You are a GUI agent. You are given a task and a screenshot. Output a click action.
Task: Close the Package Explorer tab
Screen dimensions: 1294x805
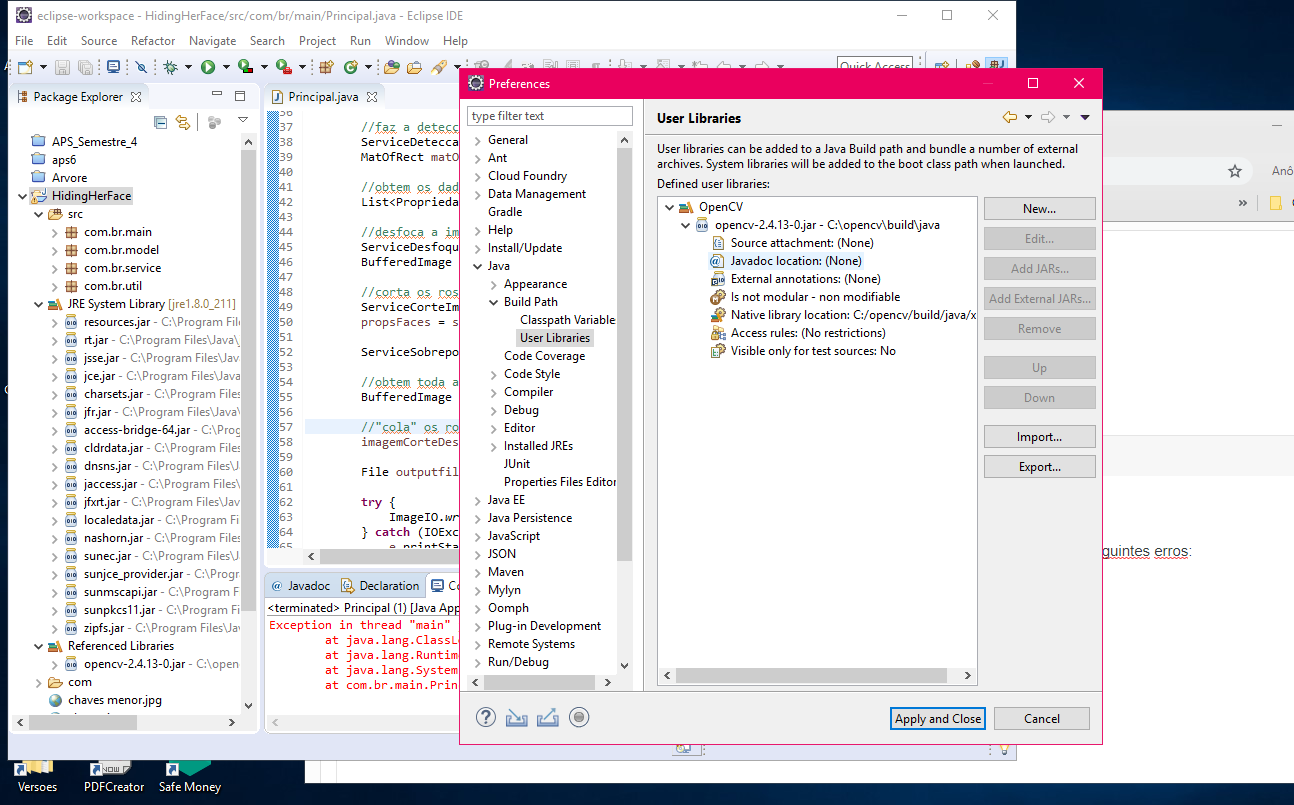click(136, 97)
